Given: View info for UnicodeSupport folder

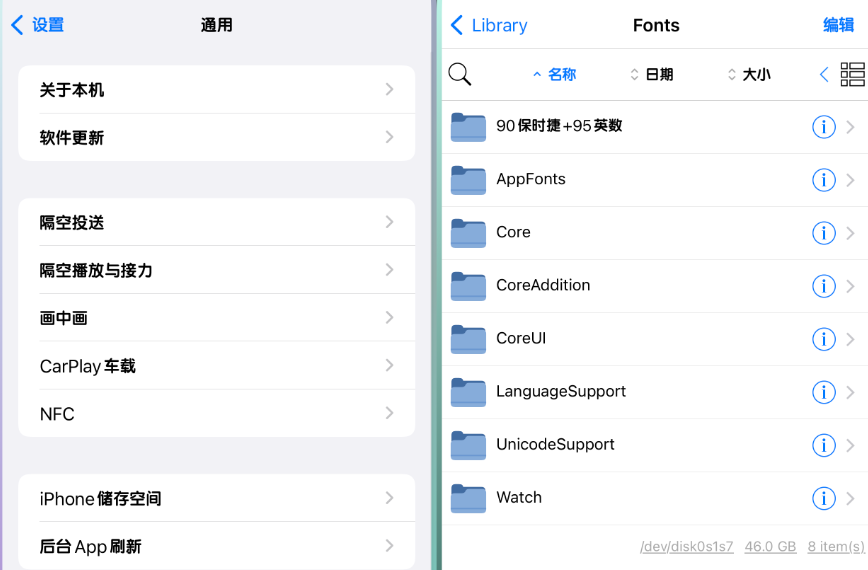Looking at the screenshot, I should click(823, 445).
